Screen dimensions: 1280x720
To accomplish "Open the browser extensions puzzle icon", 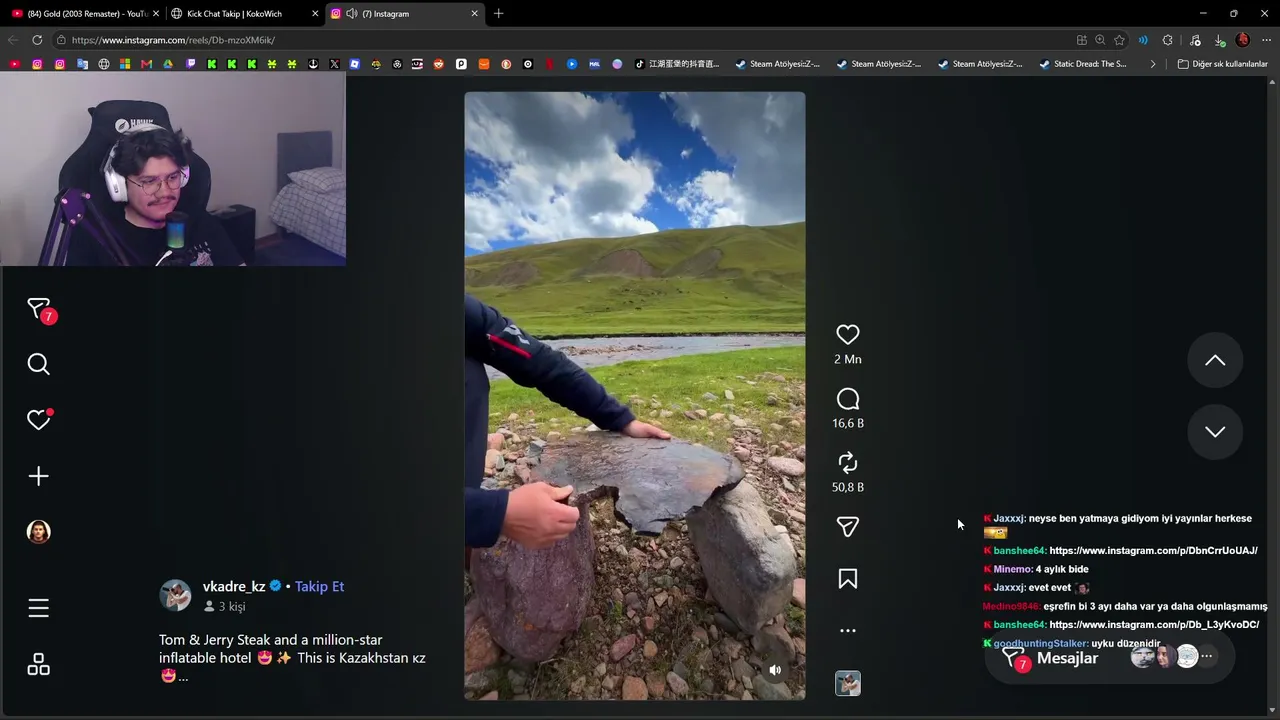I will (x=1168, y=40).
